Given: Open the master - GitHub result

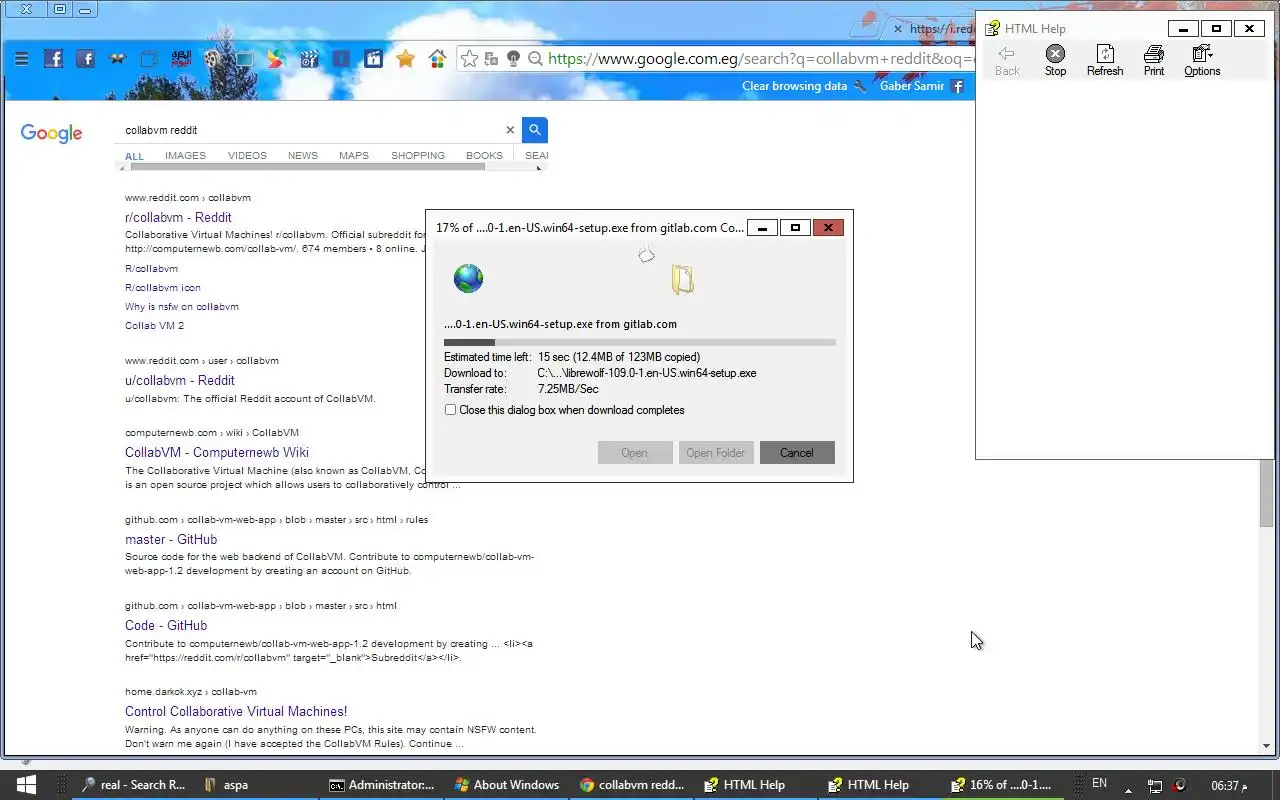Looking at the screenshot, I should 171,539.
